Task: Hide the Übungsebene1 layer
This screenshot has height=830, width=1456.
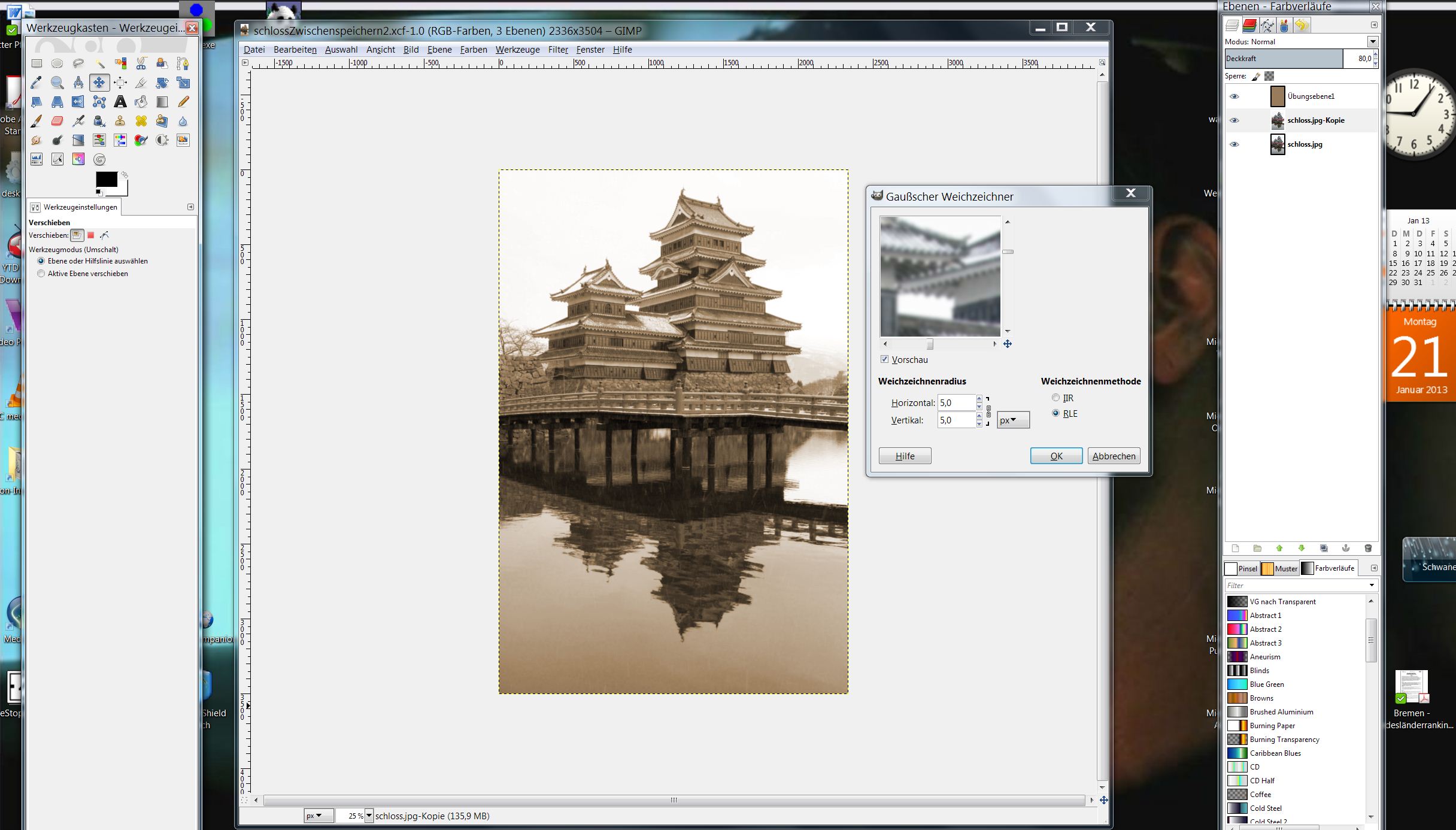Action: point(1234,96)
